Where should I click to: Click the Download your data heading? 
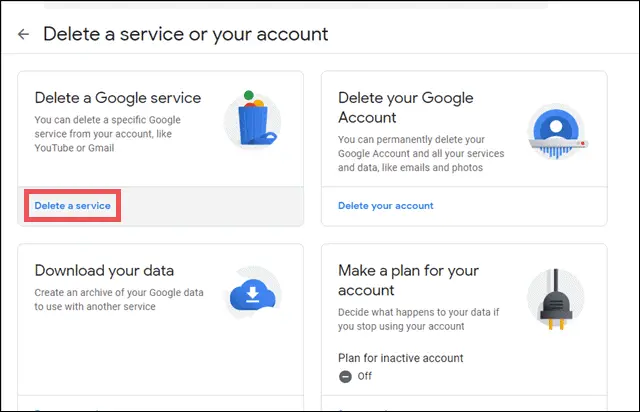(x=104, y=271)
